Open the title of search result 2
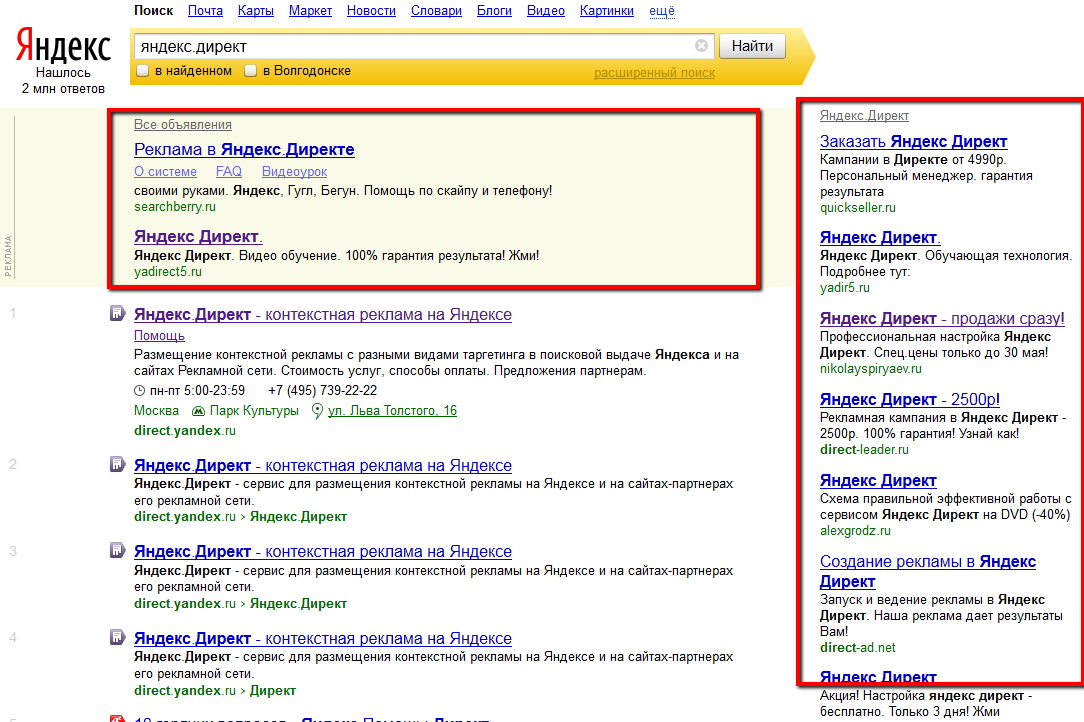The width and height of the screenshot is (1084, 722). [323, 465]
